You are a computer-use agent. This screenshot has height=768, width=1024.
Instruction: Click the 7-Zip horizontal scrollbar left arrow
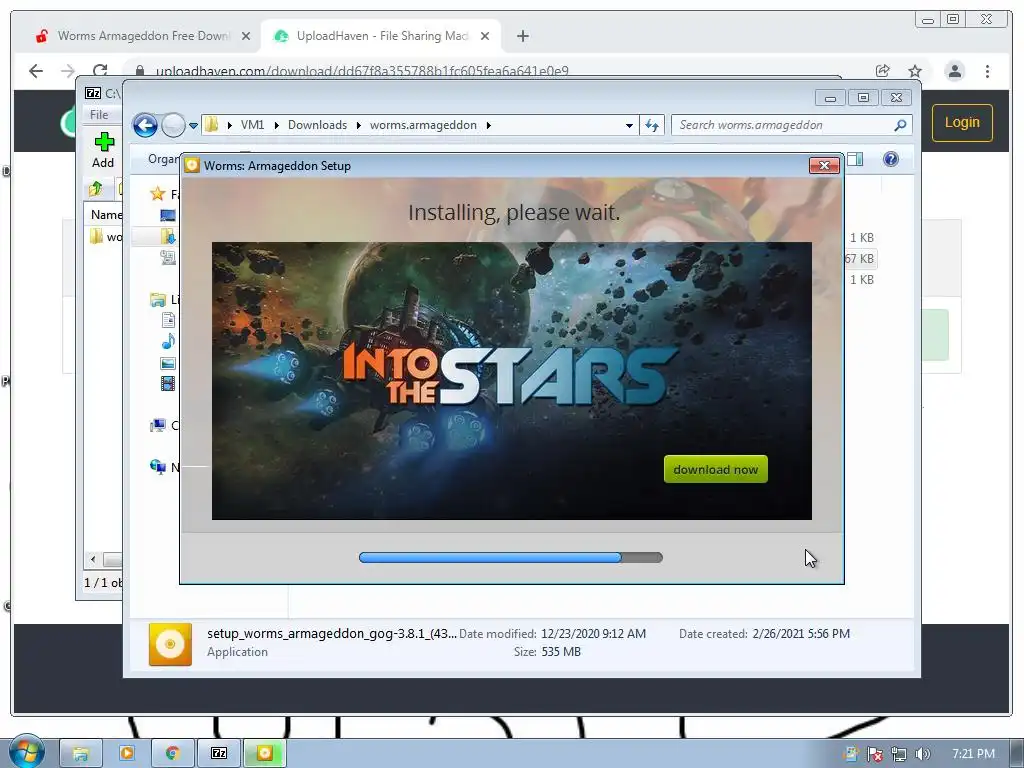(x=93, y=560)
